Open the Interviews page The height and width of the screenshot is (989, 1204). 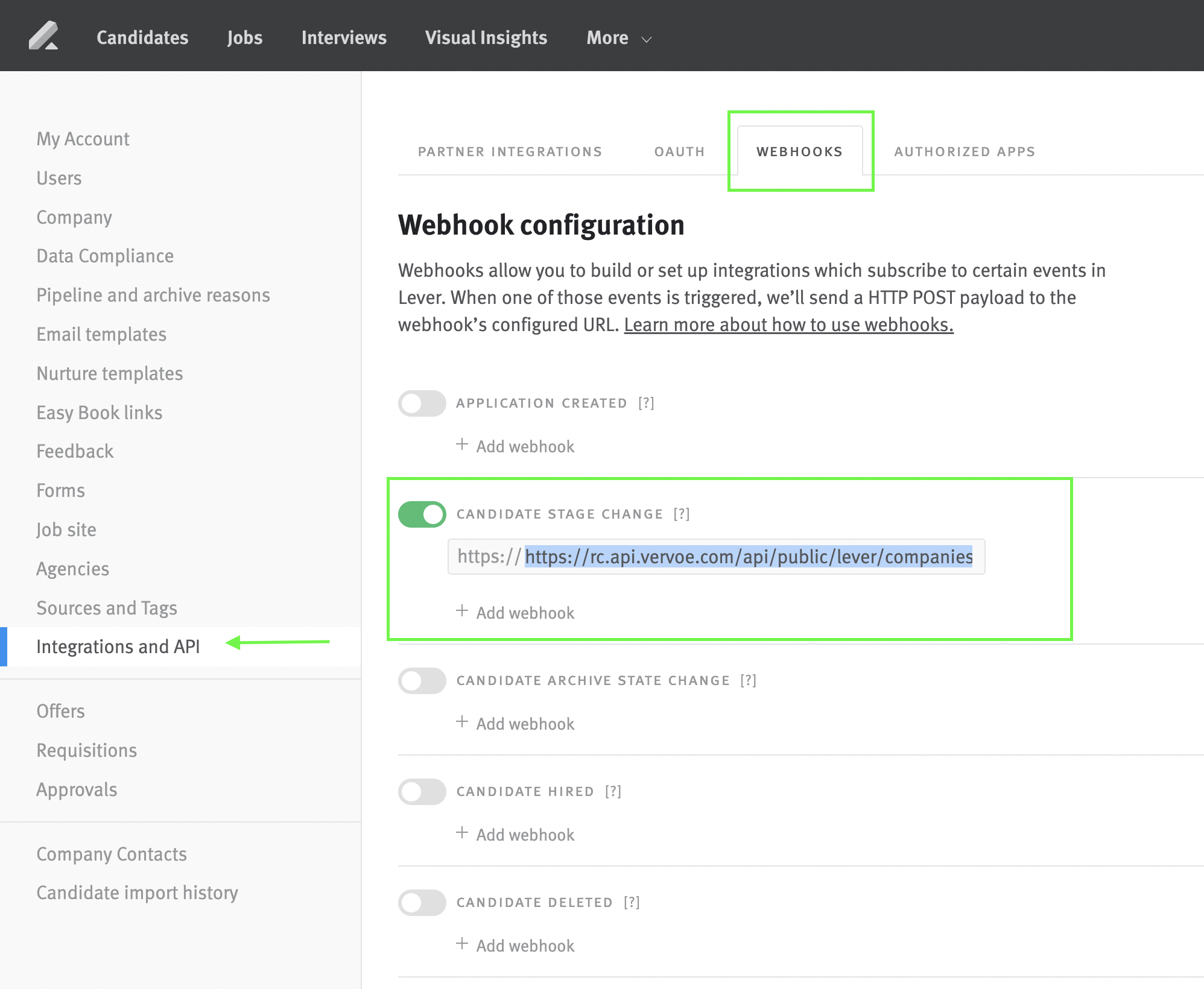[x=344, y=37]
